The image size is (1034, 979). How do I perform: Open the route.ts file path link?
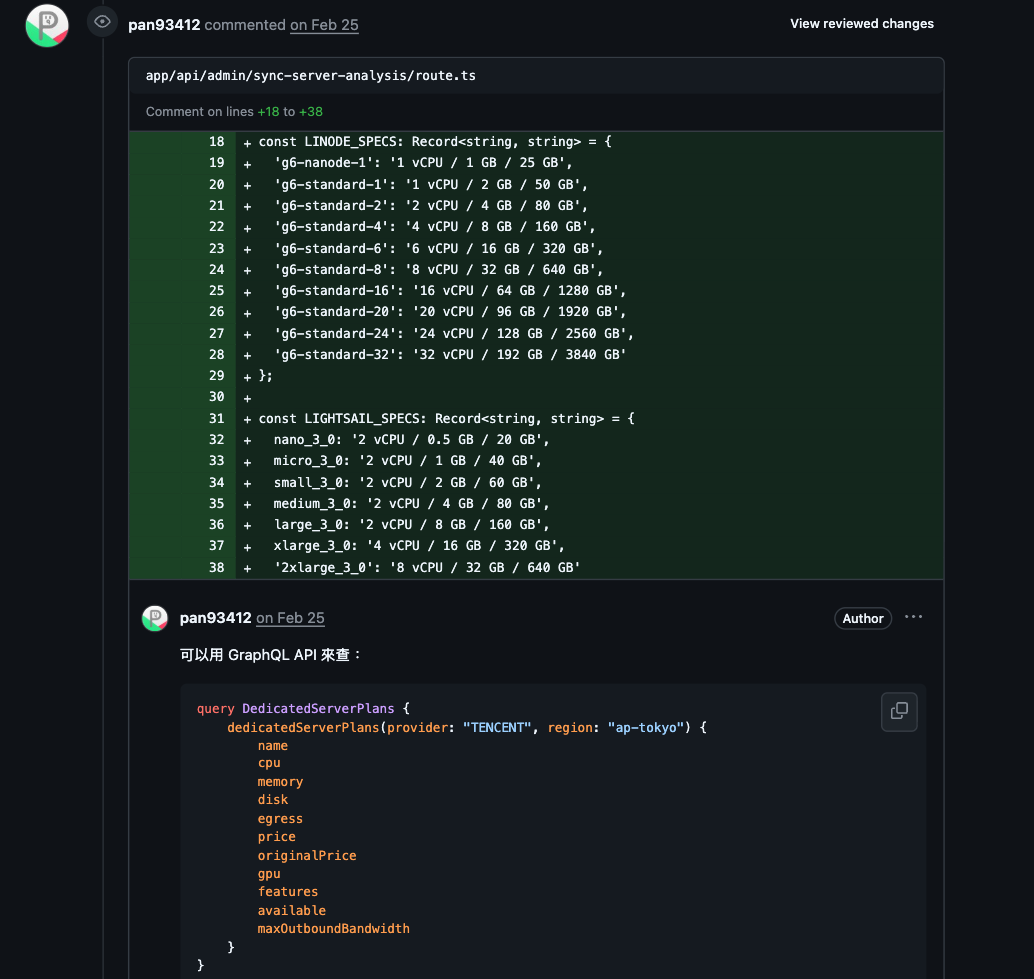point(310,76)
